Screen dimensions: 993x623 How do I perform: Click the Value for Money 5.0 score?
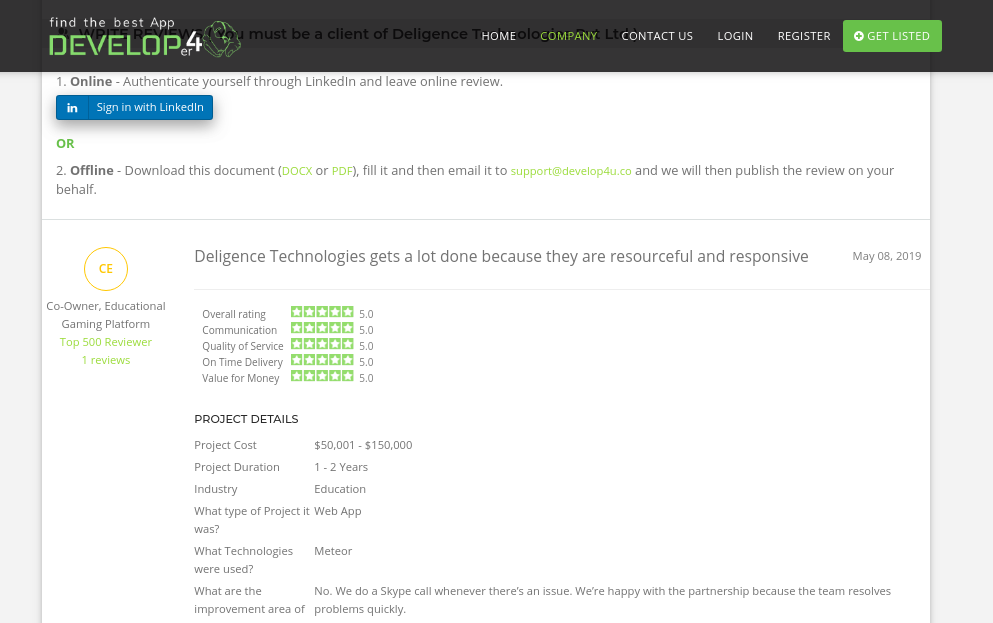pyautogui.click(x=366, y=378)
